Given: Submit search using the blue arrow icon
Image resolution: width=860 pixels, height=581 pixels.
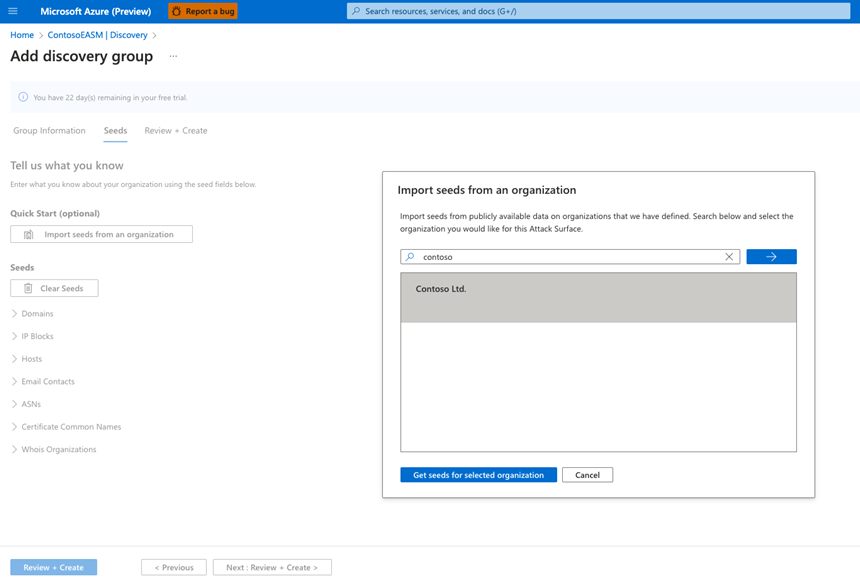Looking at the screenshot, I should [x=771, y=256].
